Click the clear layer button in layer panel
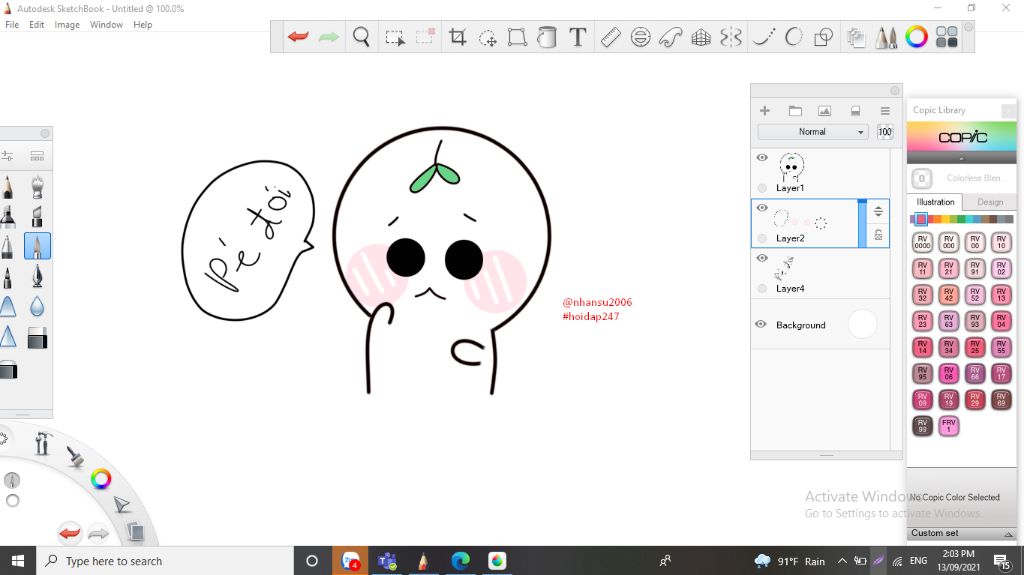The width and height of the screenshot is (1024, 575). click(x=855, y=111)
